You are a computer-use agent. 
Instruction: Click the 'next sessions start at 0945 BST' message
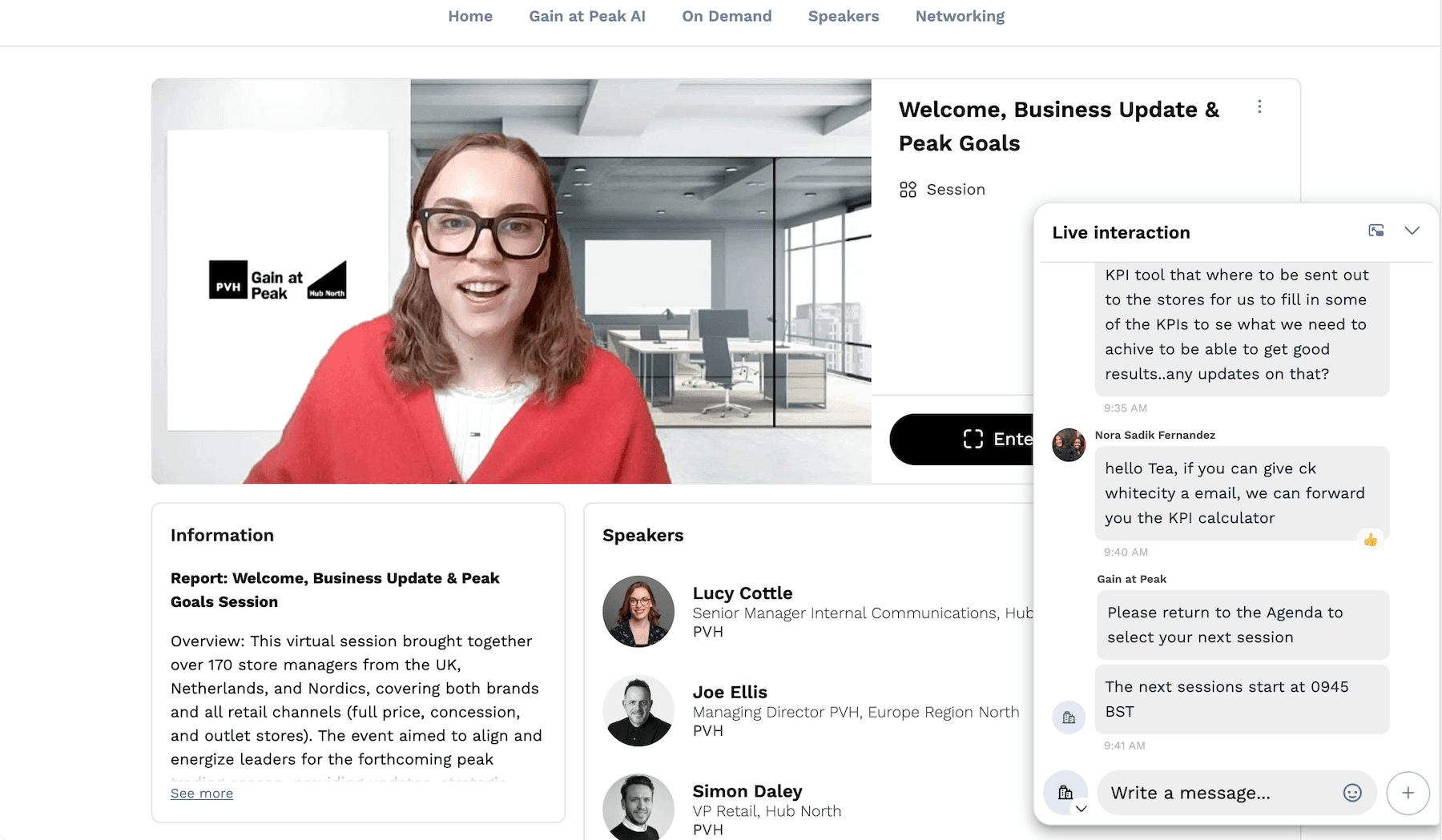coord(1243,699)
